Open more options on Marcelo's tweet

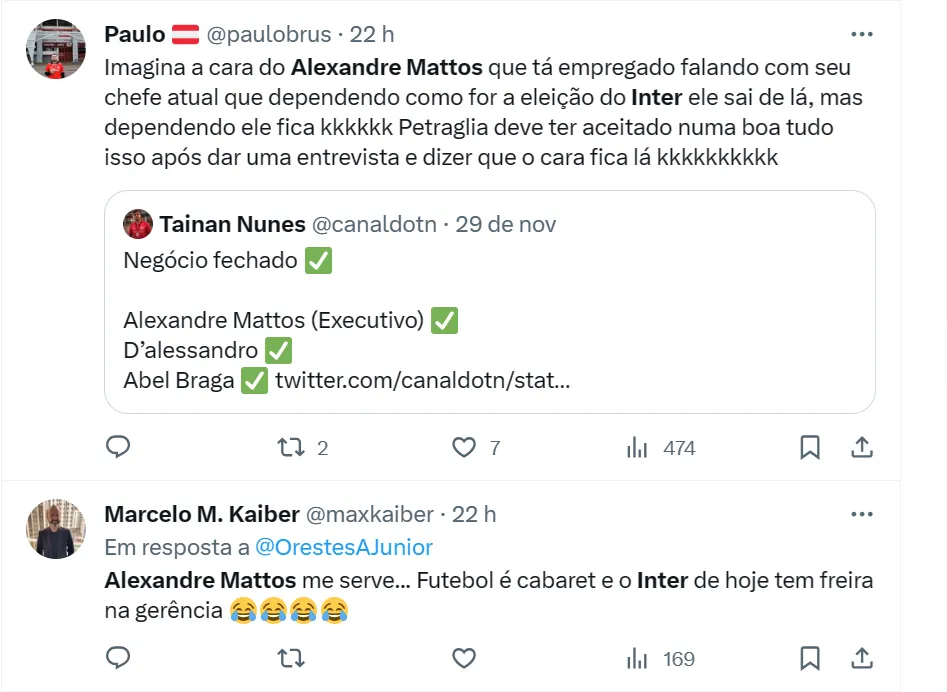click(x=862, y=514)
